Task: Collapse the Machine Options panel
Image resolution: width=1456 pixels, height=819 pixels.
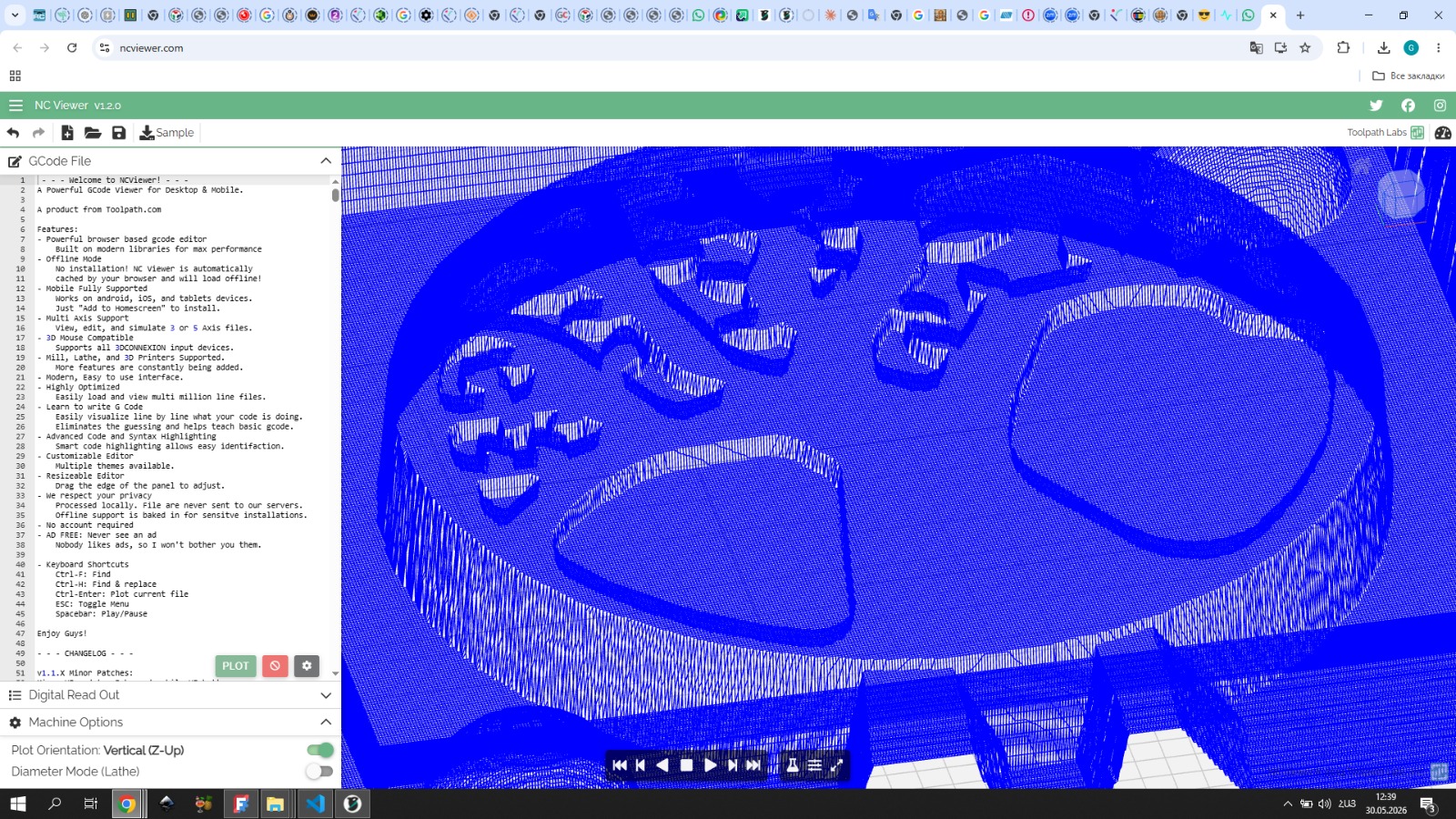Action: point(326,723)
